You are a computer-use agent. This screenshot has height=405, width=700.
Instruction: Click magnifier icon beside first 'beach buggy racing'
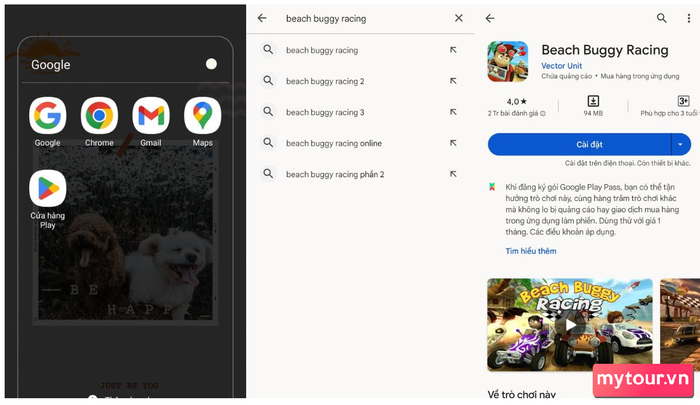[x=268, y=50]
